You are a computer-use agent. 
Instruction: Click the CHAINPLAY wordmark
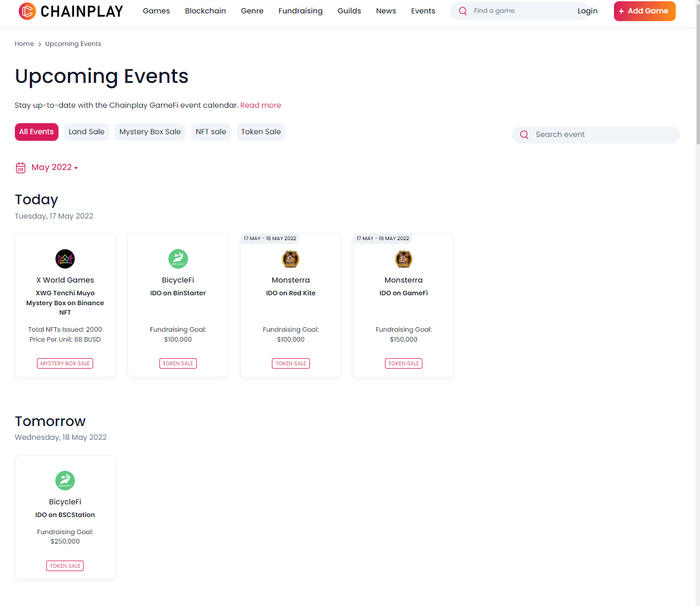(82, 11)
